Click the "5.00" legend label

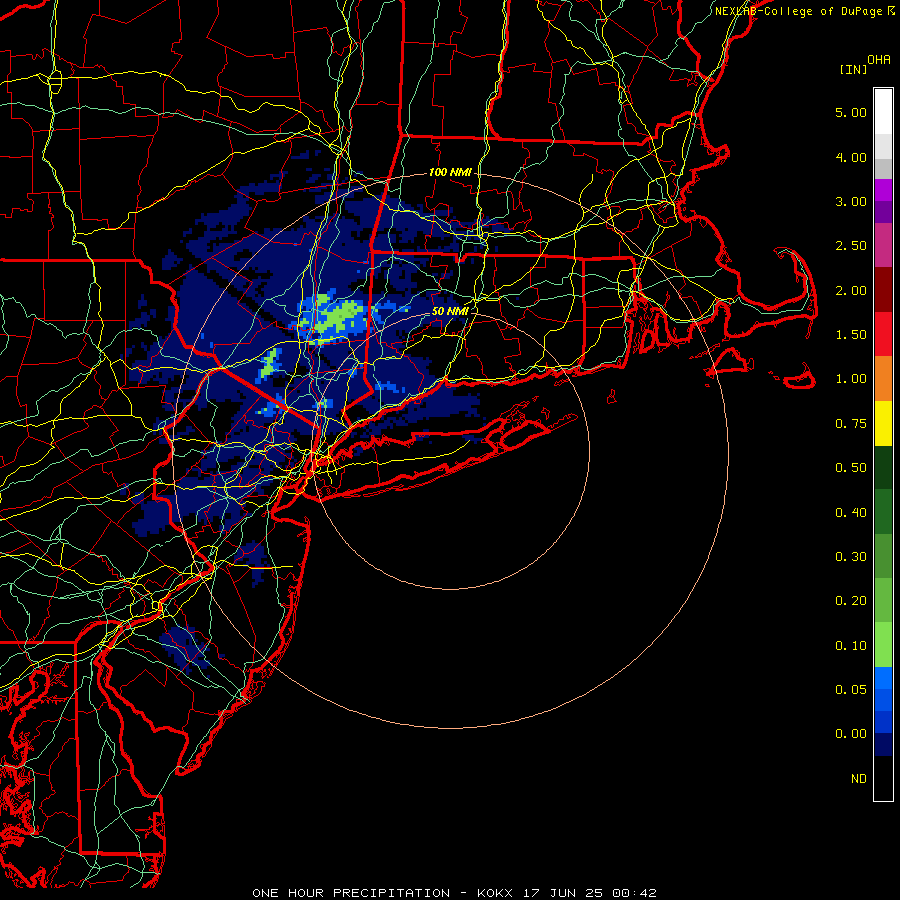851,112
